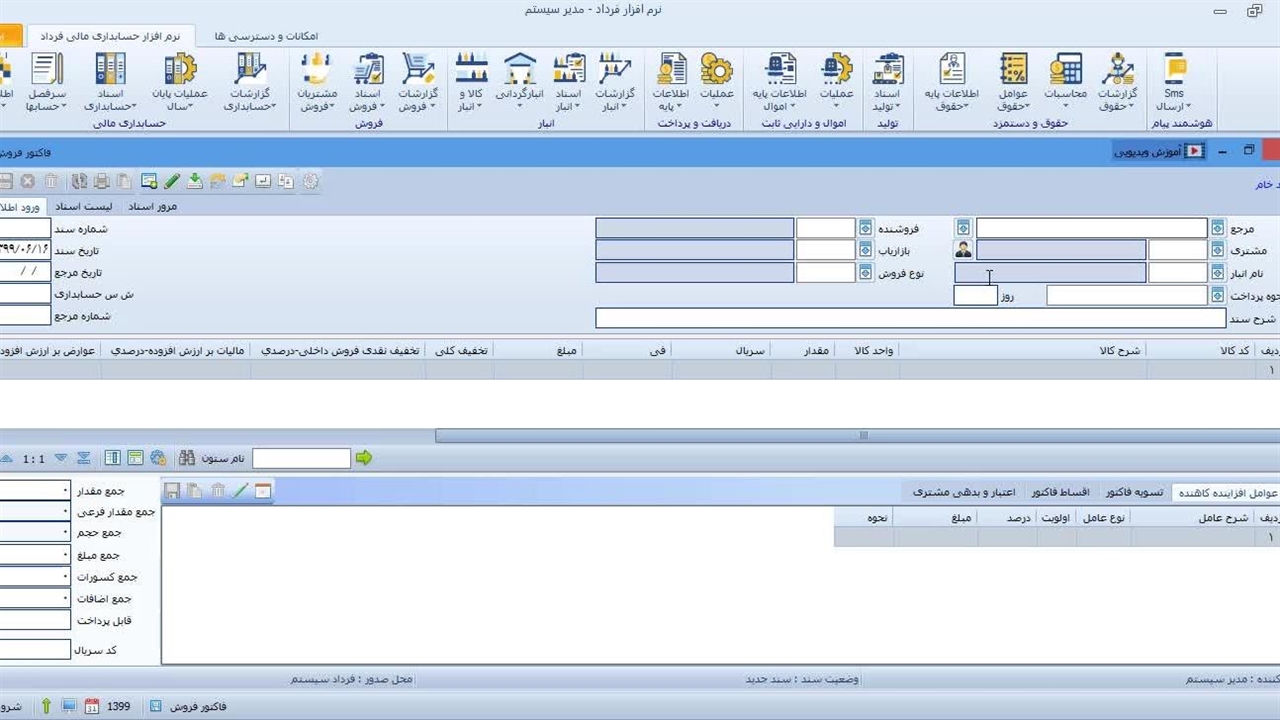Click the آموزش ویدیویی button
Viewport: 1280px width, 720px height.
(1159, 151)
